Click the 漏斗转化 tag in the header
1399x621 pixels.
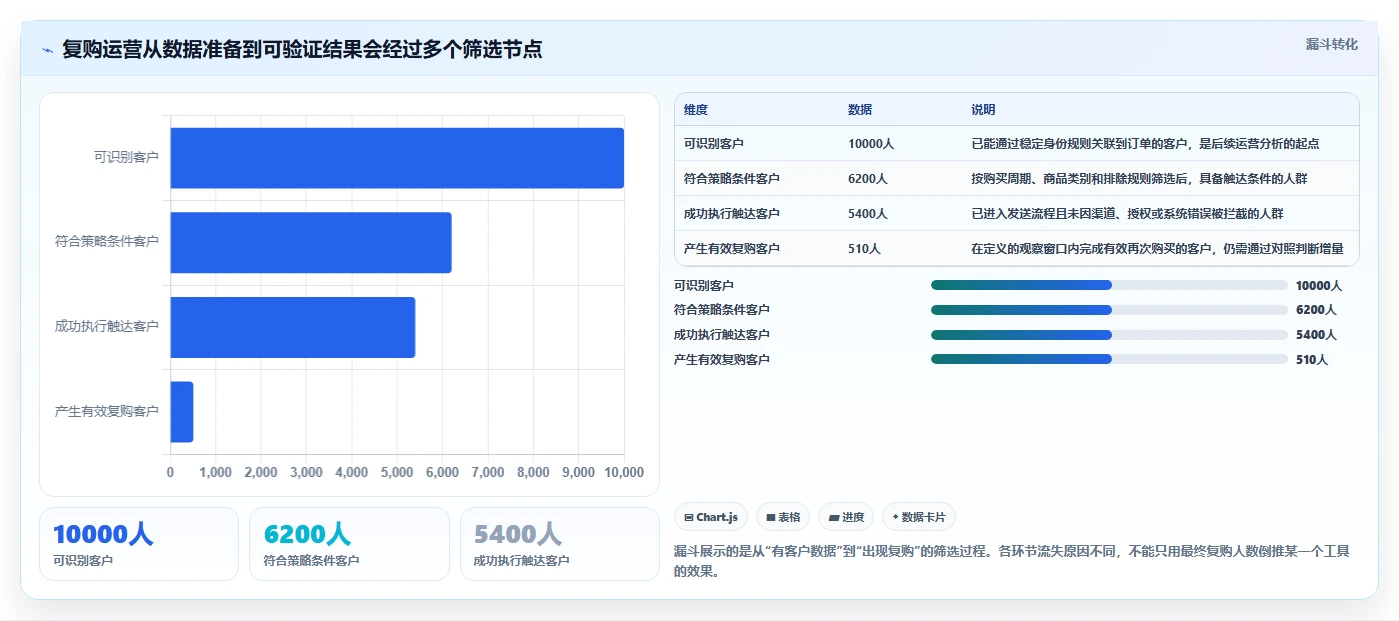[1331, 44]
